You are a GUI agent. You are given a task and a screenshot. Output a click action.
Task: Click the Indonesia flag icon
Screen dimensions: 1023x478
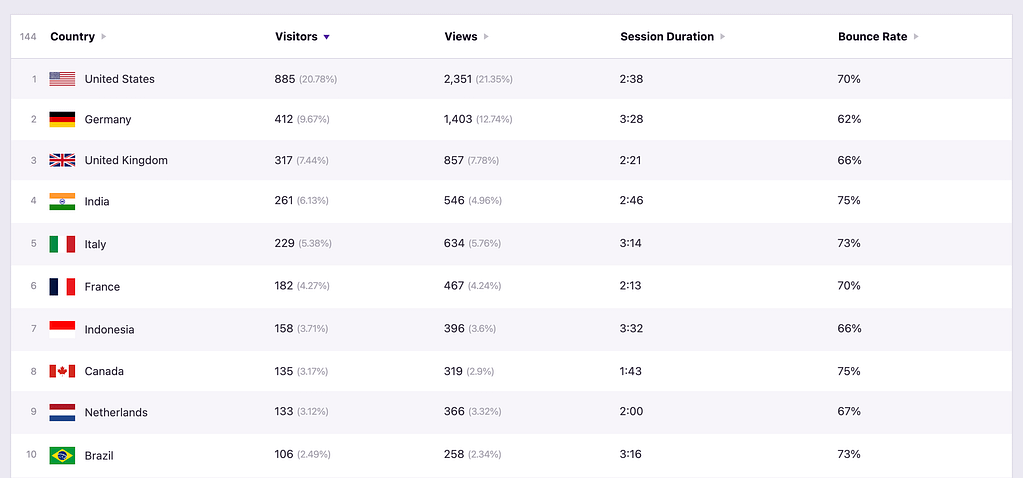pos(62,329)
